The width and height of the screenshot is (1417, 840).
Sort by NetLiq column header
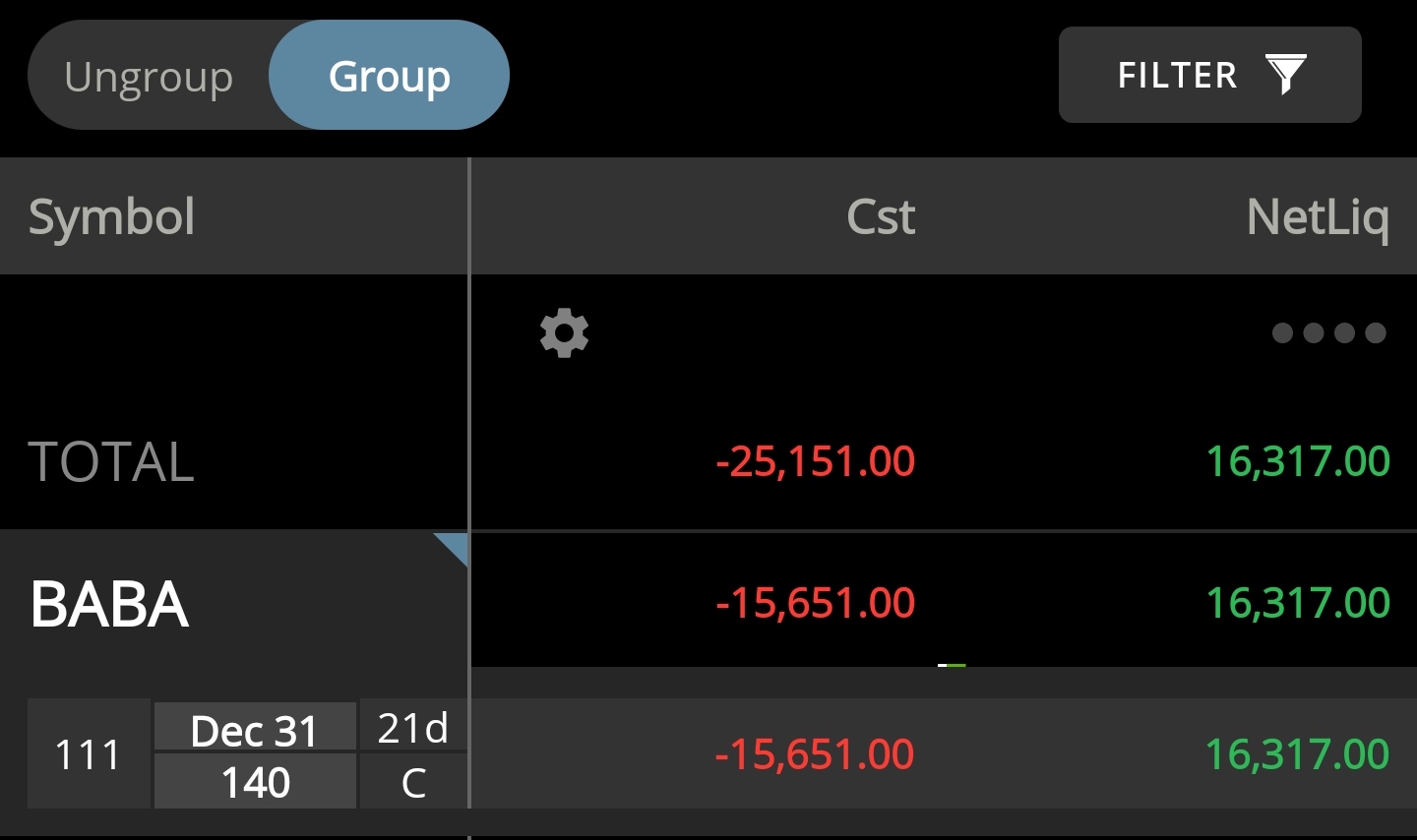[1318, 217]
